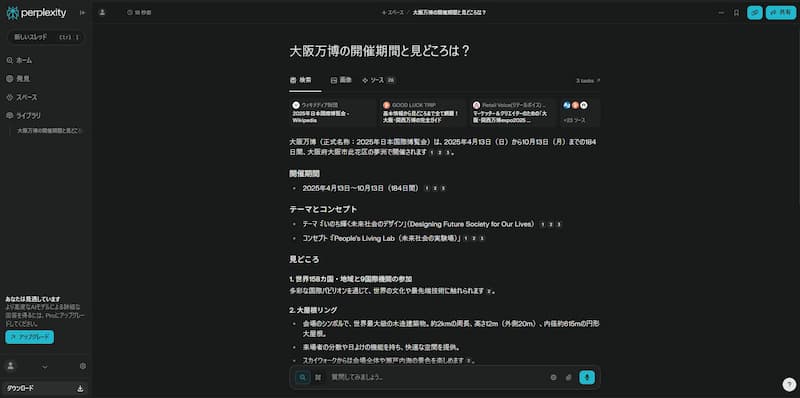Open the Wikipedia source card
Screen dimensions: 800x398
332,113
